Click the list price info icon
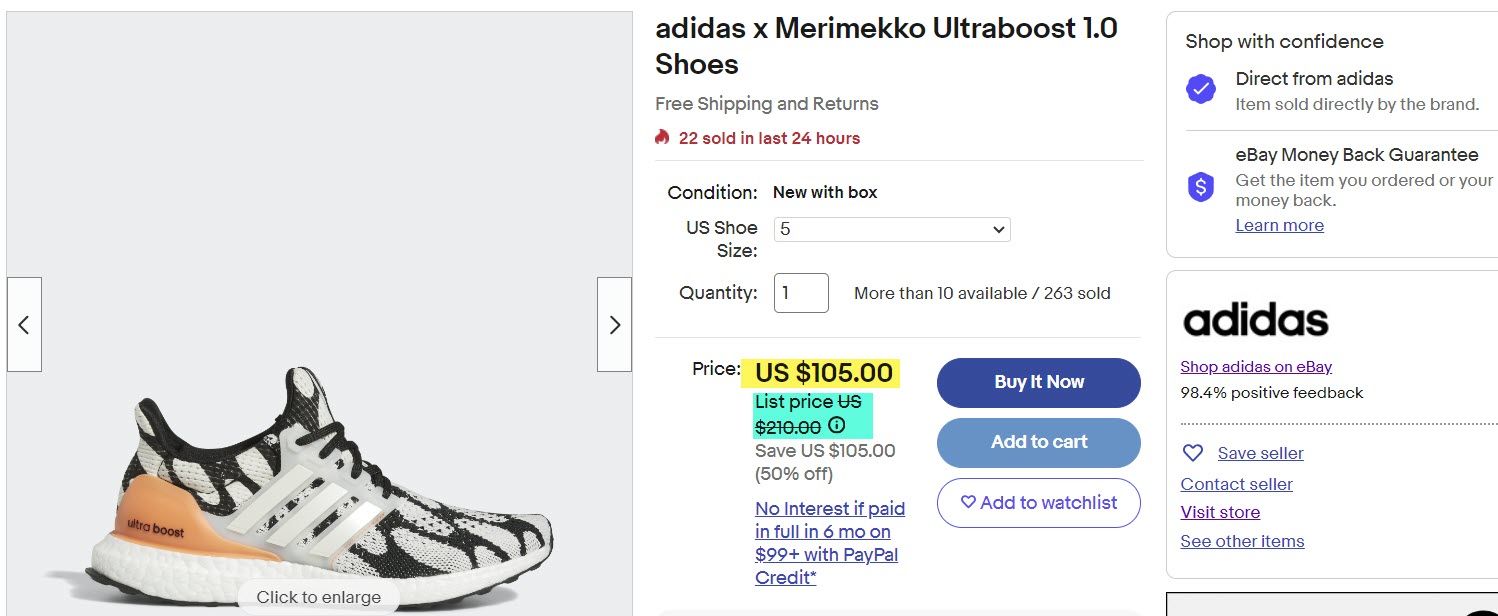This screenshot has width=1498, height=616. tap(837, 426)
